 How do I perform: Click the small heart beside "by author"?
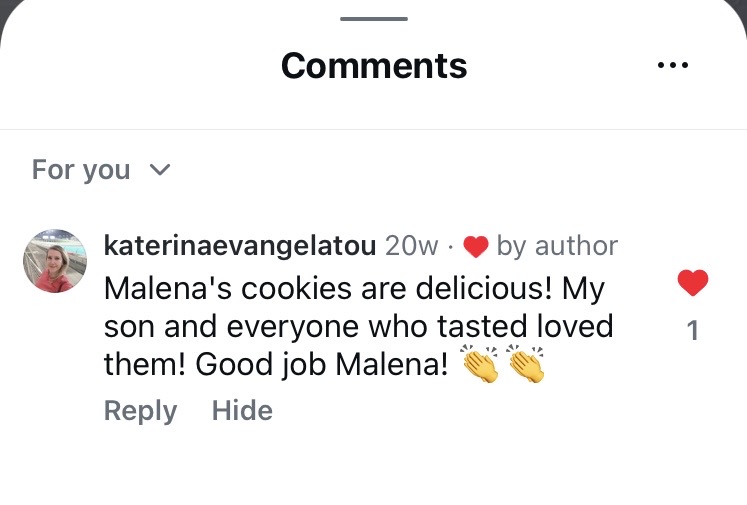pos(476,246)
